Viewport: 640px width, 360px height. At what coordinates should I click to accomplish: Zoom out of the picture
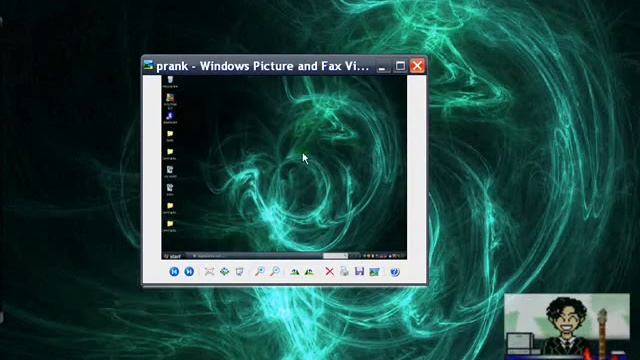(x=275, y=271)
